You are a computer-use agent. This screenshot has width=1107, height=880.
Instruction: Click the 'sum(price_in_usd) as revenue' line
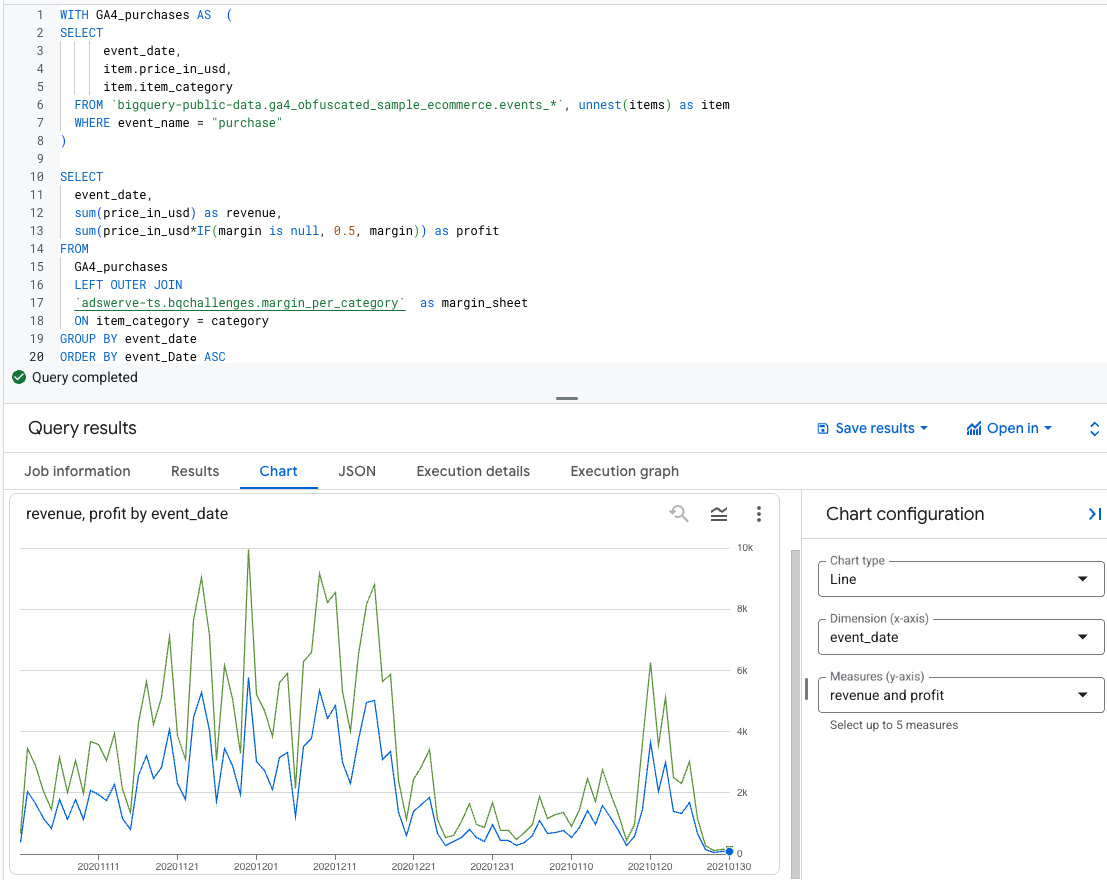coord(178,213)
